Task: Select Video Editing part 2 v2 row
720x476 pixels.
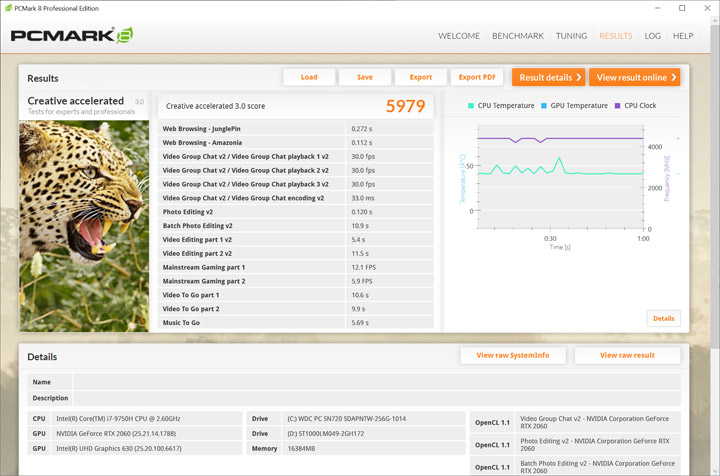Action: click(296, 253)
